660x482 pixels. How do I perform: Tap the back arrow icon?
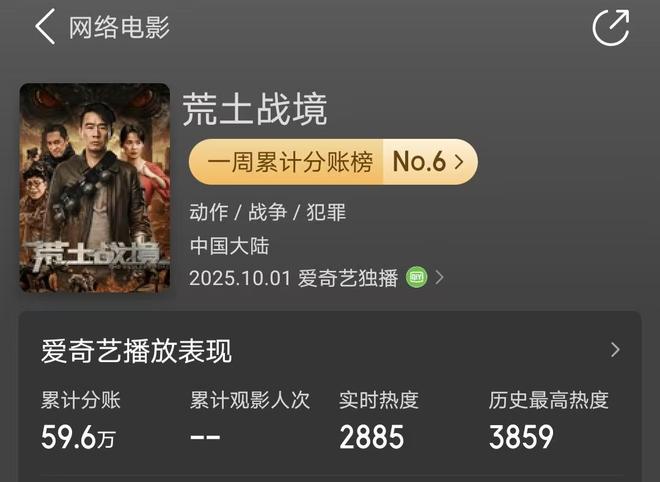45,27
